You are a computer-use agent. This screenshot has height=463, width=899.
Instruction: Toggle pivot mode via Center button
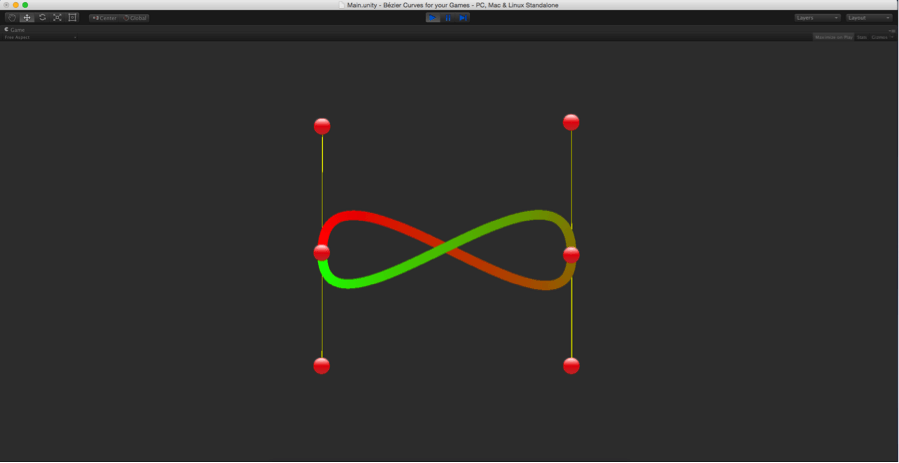(x=104, y=18)
